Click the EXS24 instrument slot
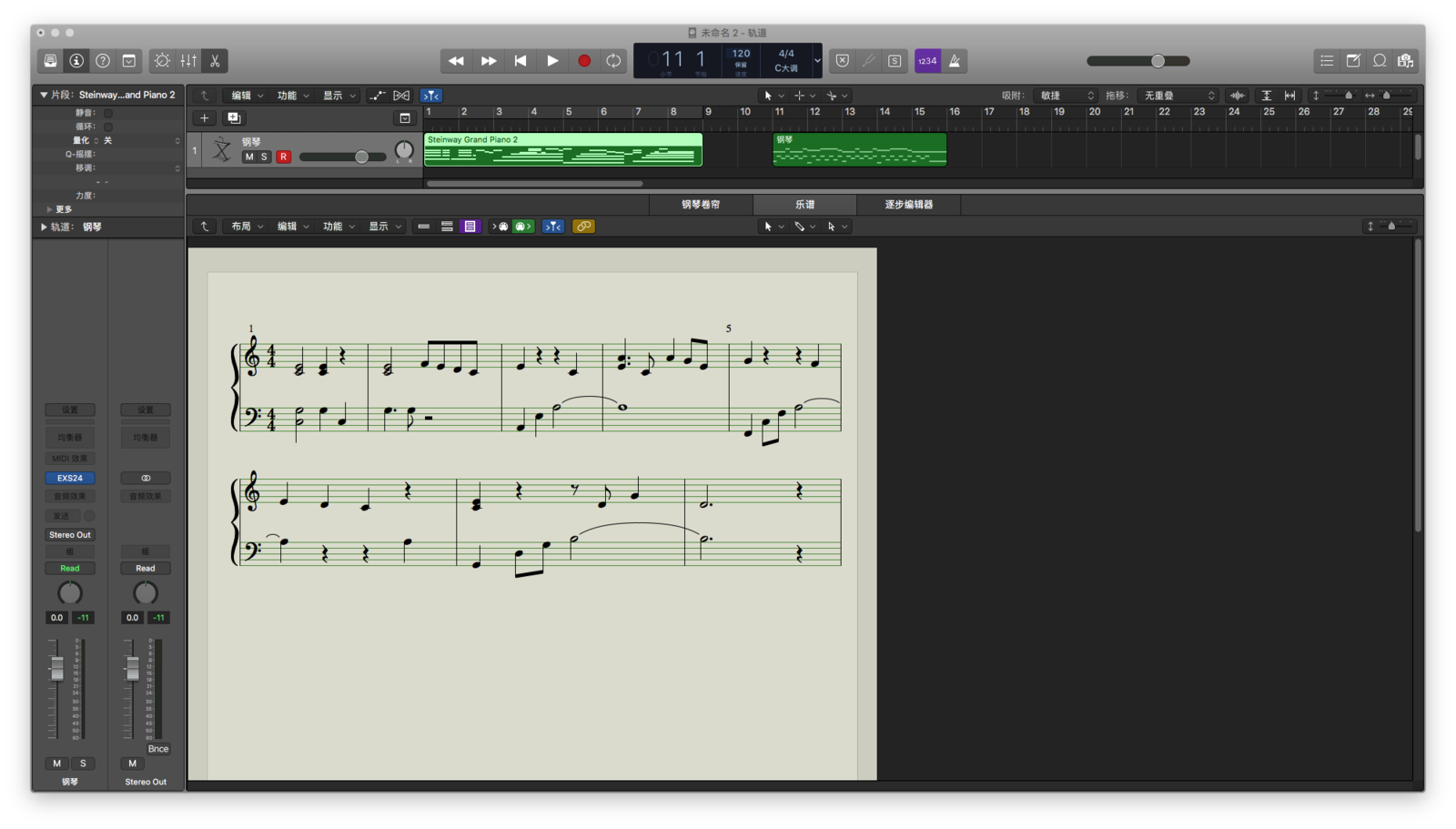The image size is (1456, 829). [70, 478]
